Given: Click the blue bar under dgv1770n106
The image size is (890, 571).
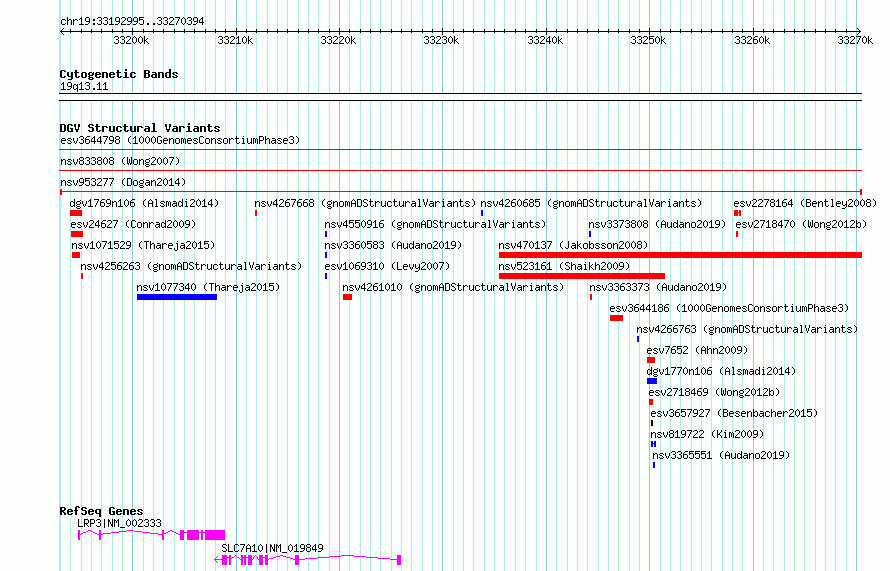Looking at the screenshot, I should point(652,381).
